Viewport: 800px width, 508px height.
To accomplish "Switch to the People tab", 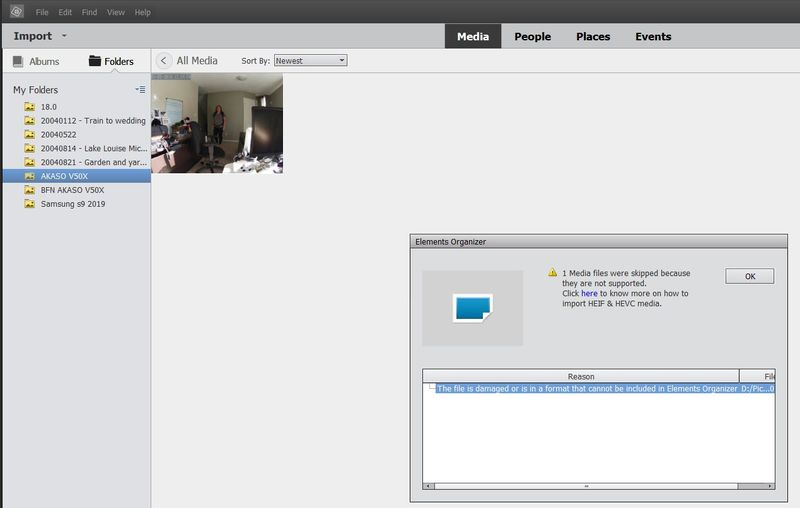I will (x=532, y=37).
